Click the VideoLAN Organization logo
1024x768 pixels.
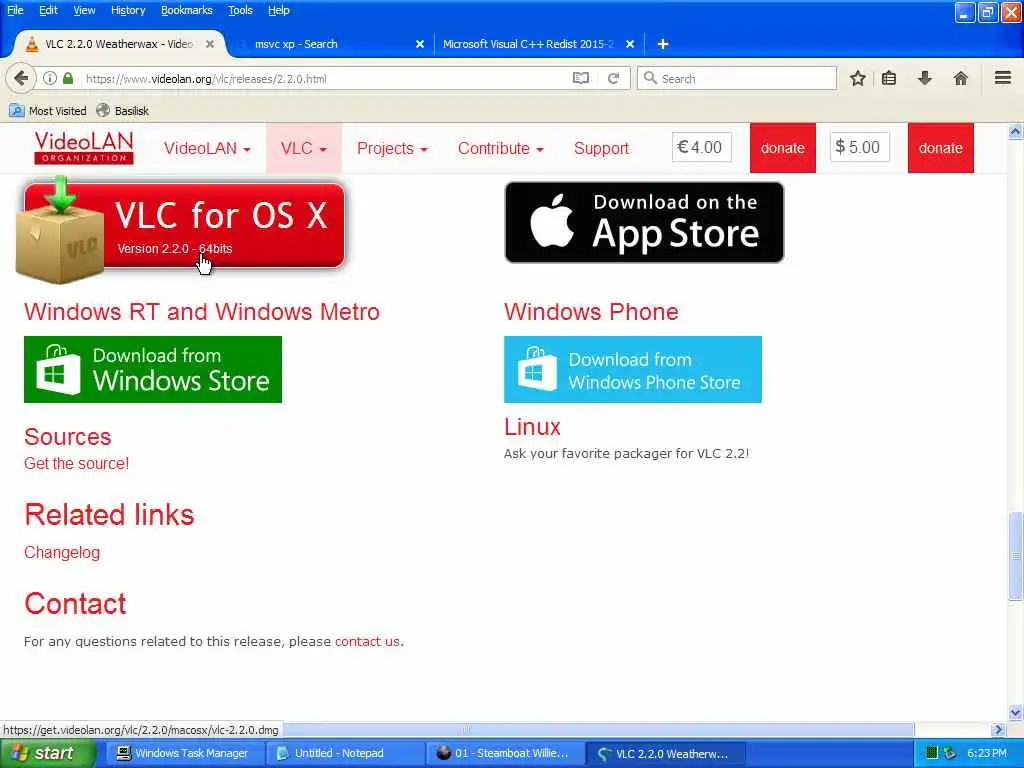click(x=84, y=148)
